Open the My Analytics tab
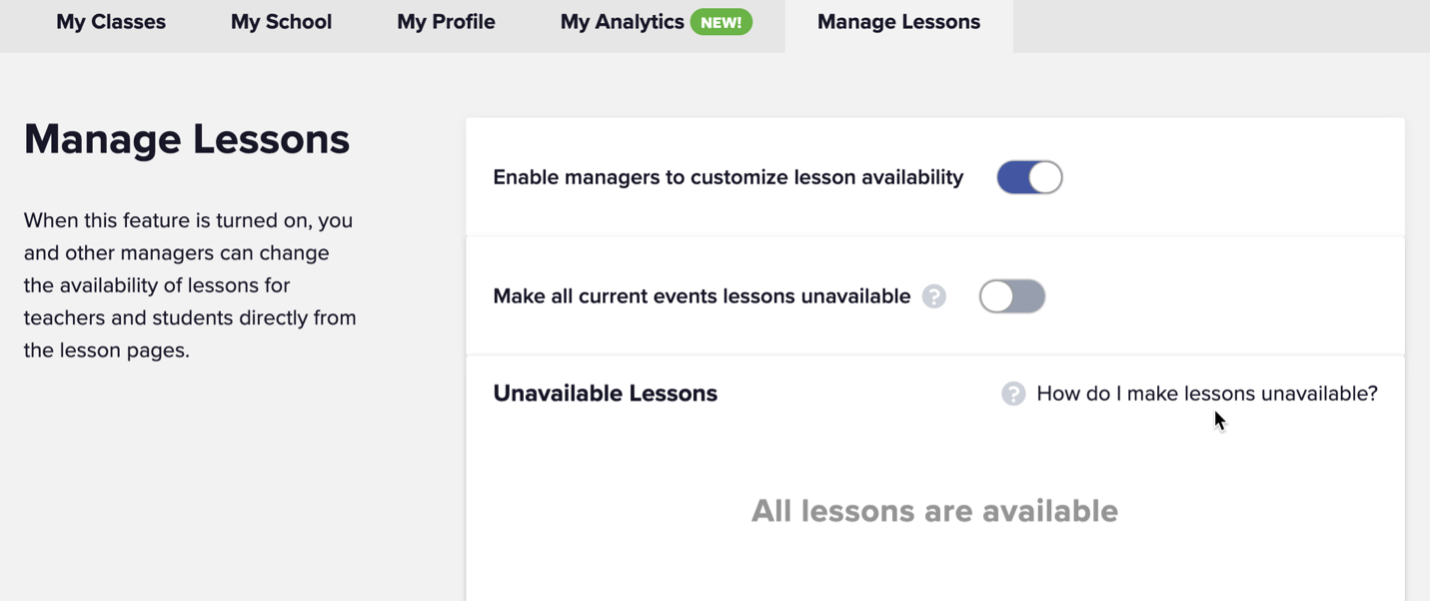This screenshot has width=1430, height=605. click(x=622, y=22)
